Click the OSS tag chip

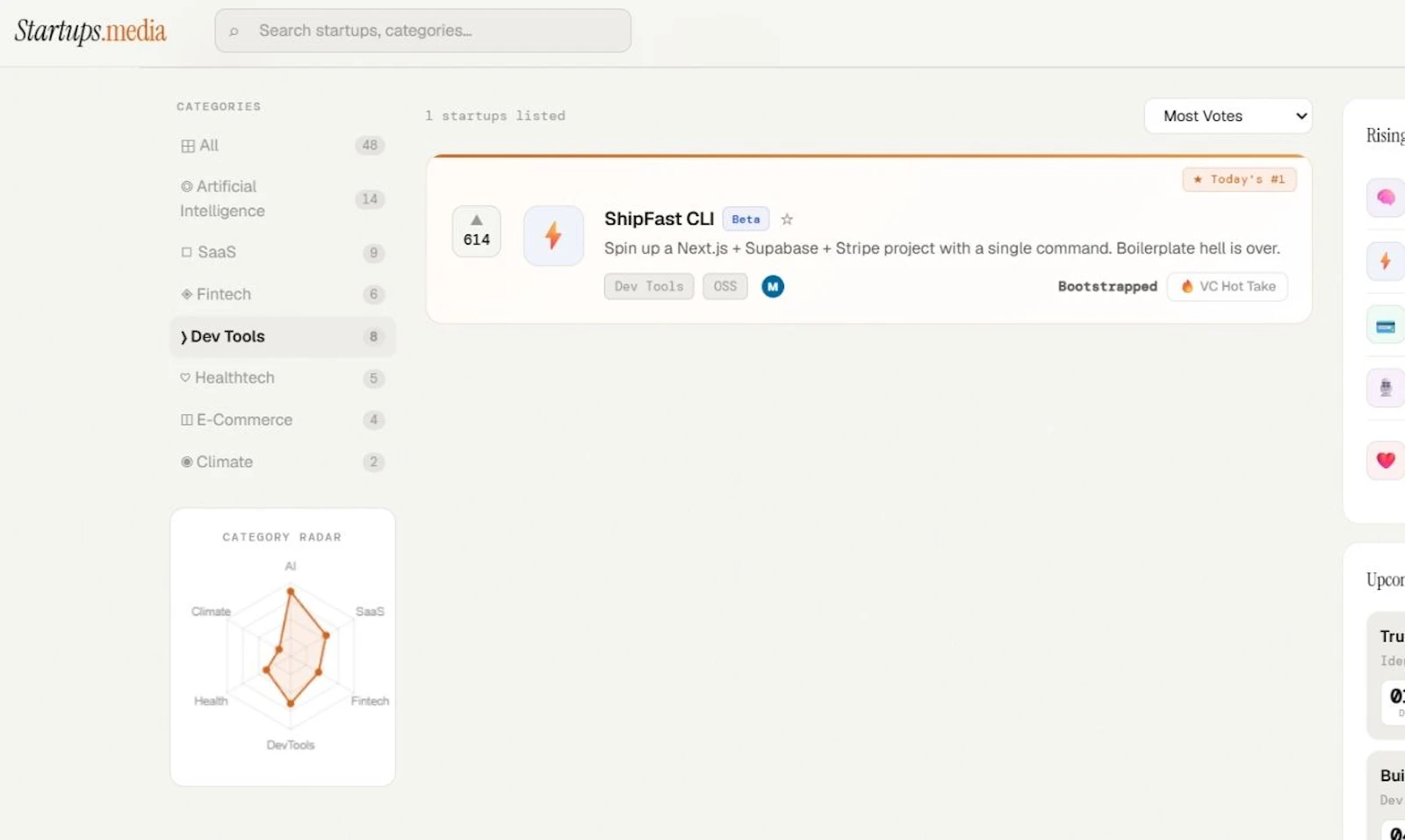[724, 286]
